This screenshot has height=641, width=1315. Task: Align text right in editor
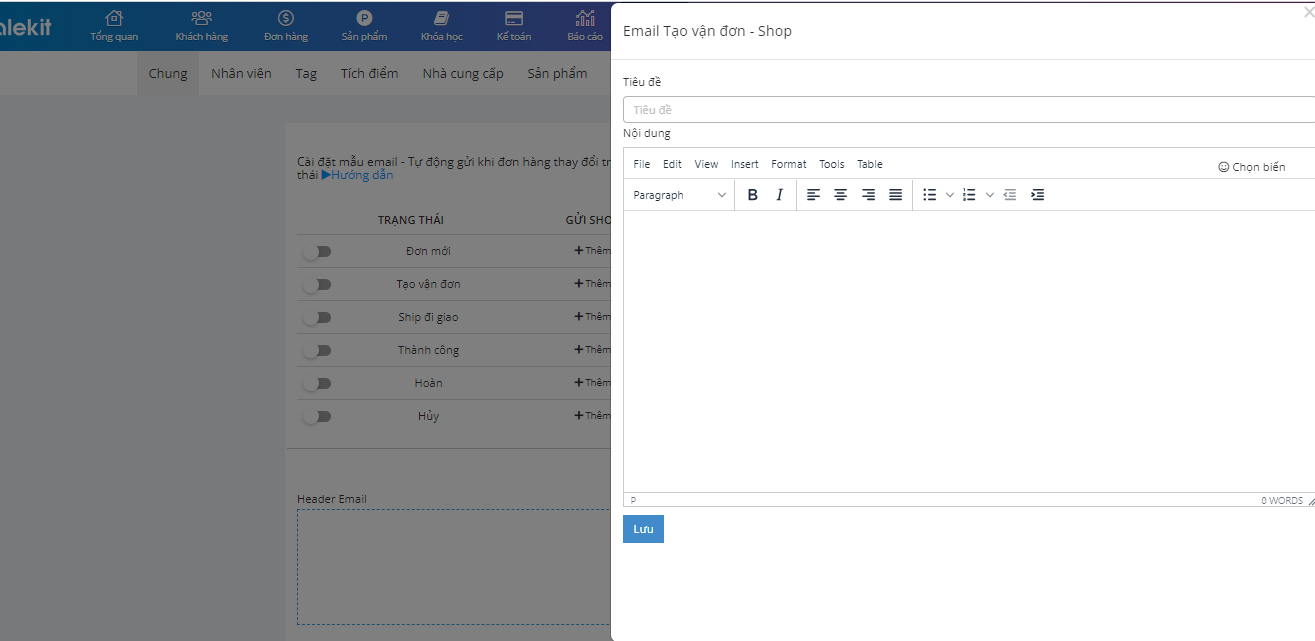coord(868,195)
